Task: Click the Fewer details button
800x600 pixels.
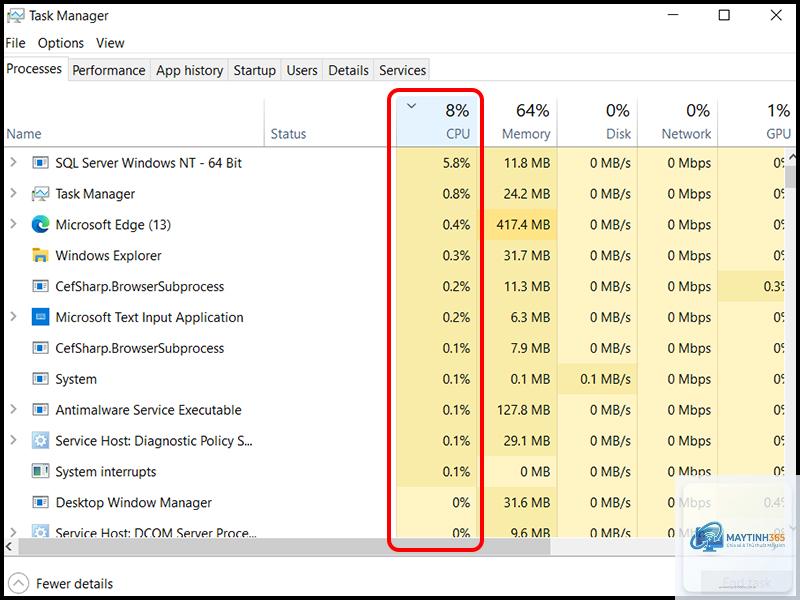Action: click(x=61, y=583)
